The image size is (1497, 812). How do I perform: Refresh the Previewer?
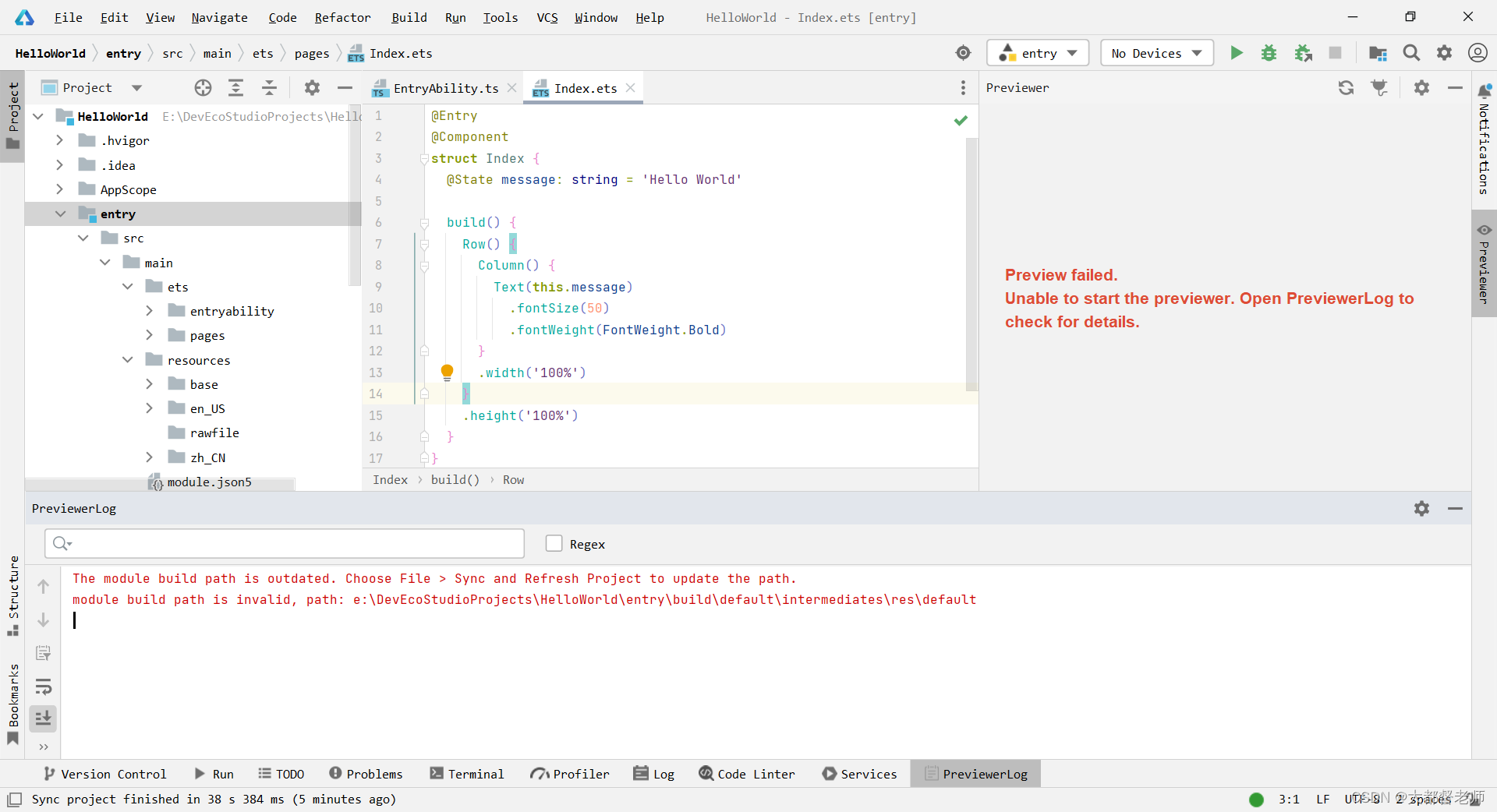point(1346,88)
